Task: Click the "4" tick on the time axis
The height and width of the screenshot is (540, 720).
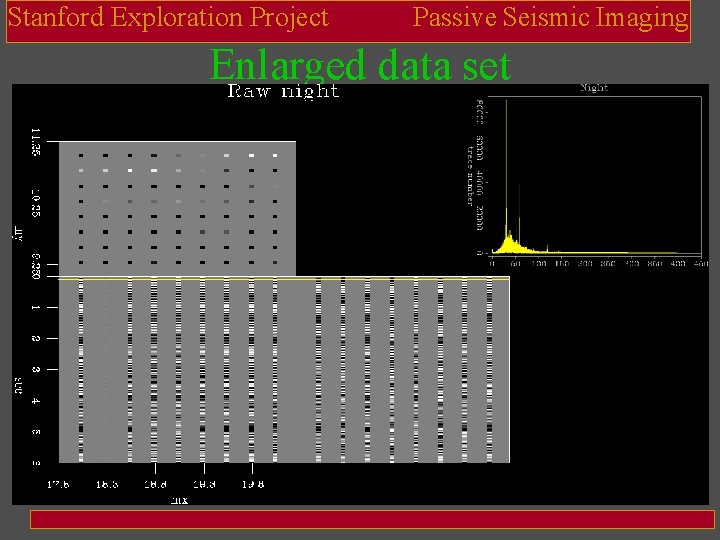Action: (x=36, y=401)
